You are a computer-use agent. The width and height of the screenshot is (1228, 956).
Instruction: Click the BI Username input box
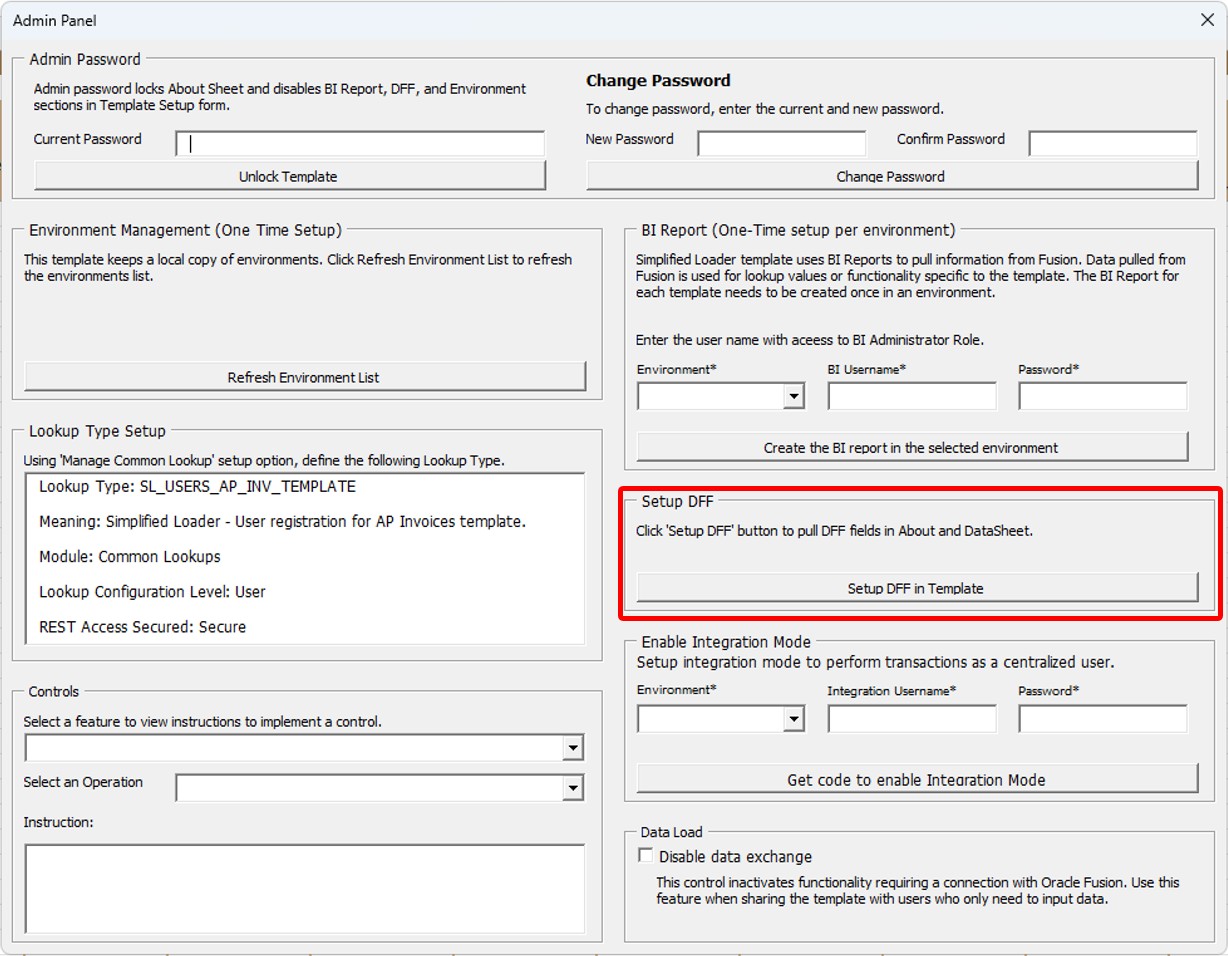click(912, 396)
